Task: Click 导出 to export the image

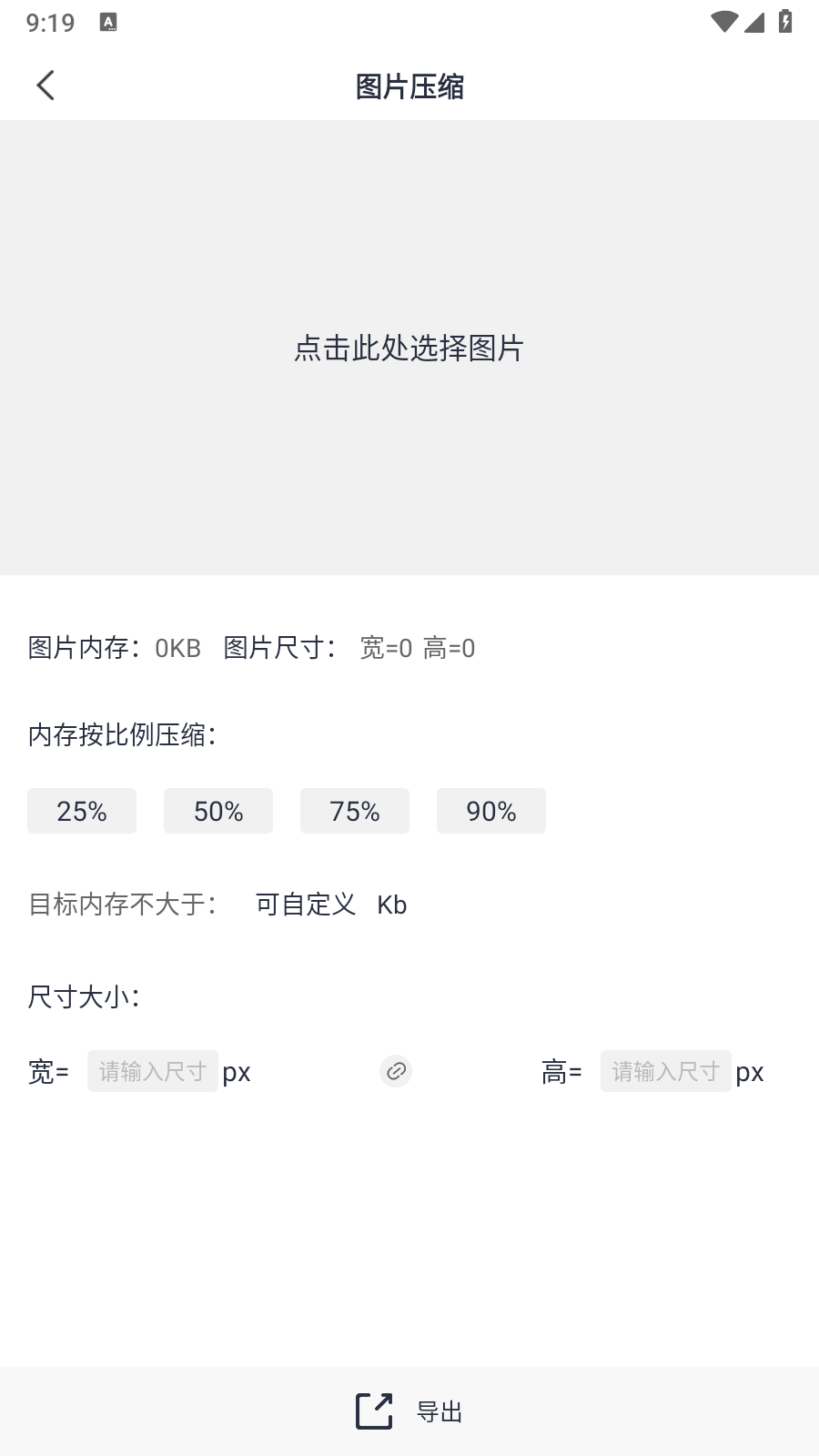Action: [x=438, y=1411]
